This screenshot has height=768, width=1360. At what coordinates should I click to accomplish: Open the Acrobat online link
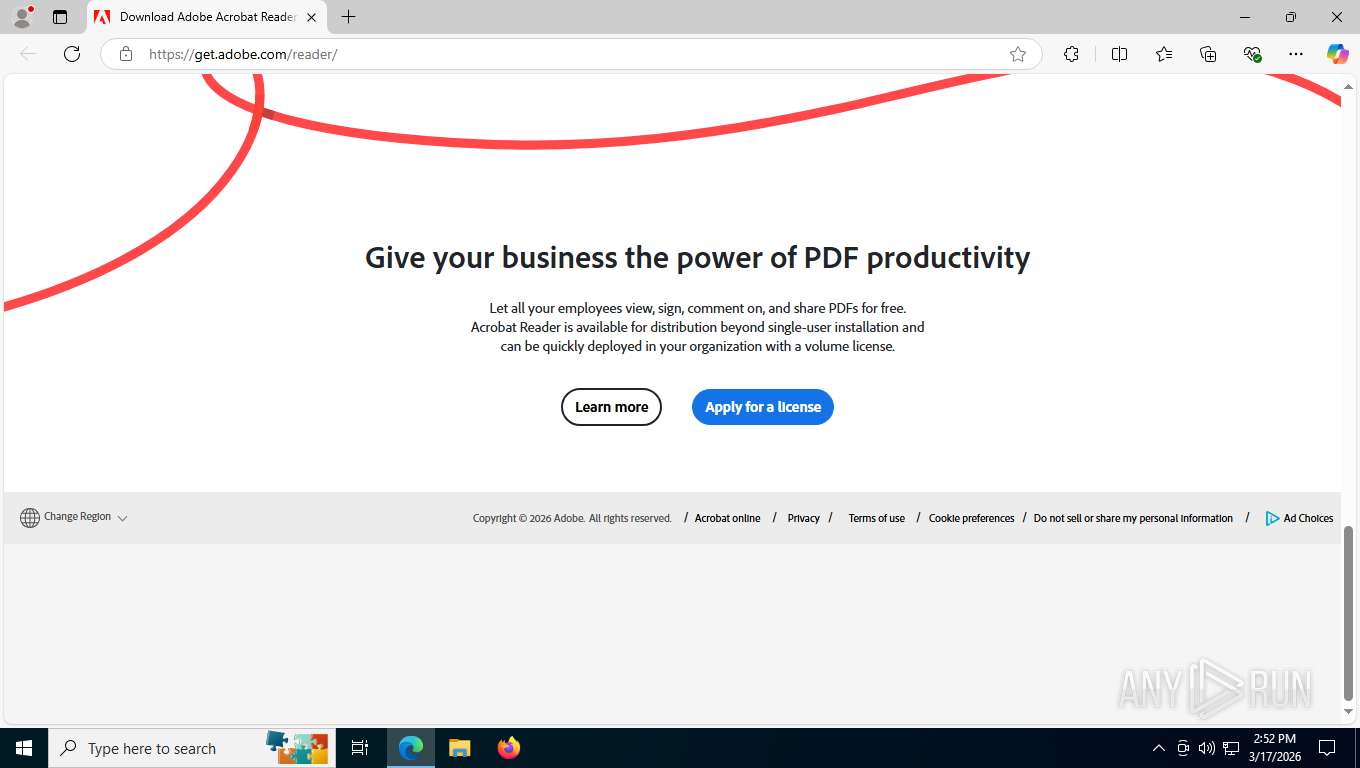727,518
